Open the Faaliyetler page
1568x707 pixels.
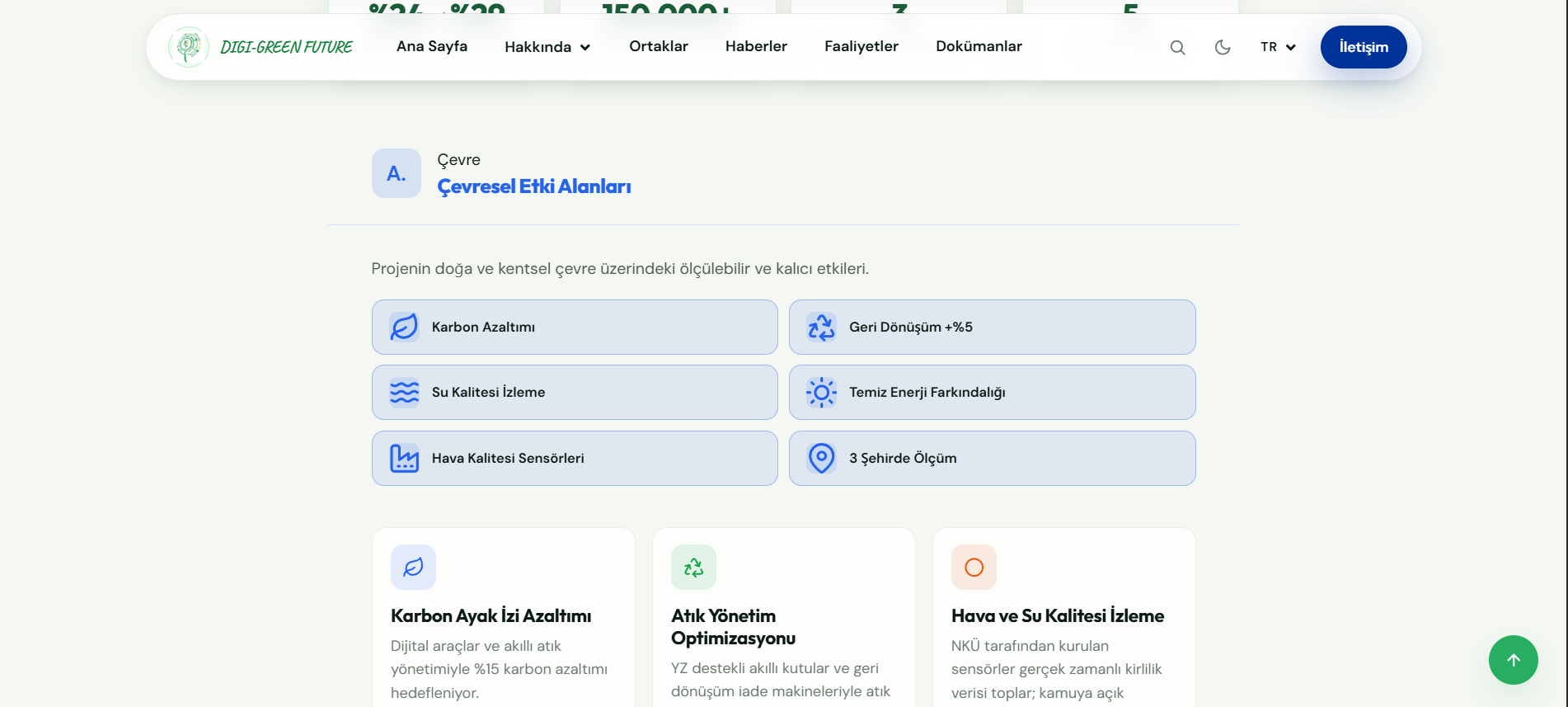tap(861, 46)
